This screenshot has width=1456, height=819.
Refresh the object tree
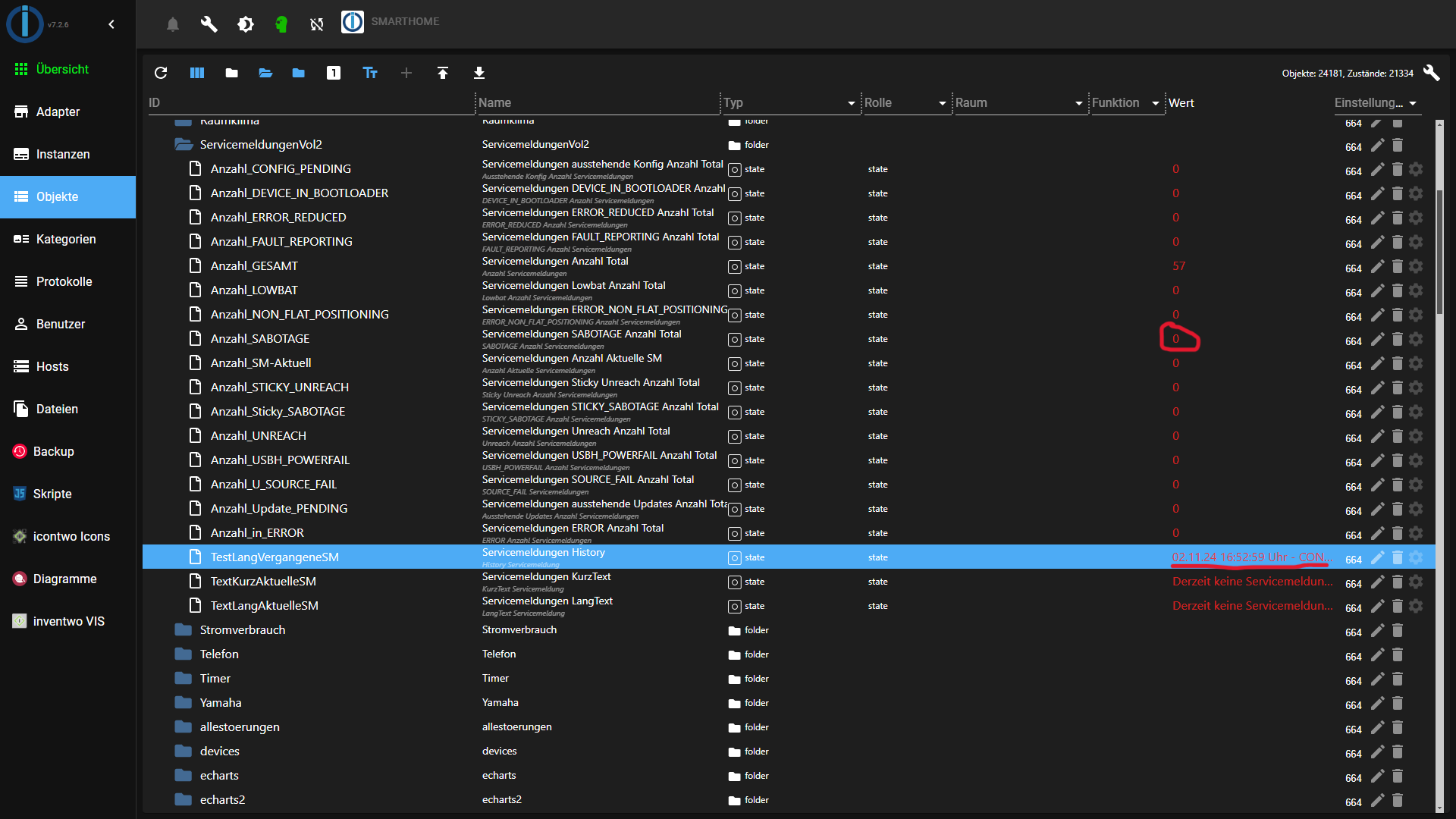click(161, 73)
